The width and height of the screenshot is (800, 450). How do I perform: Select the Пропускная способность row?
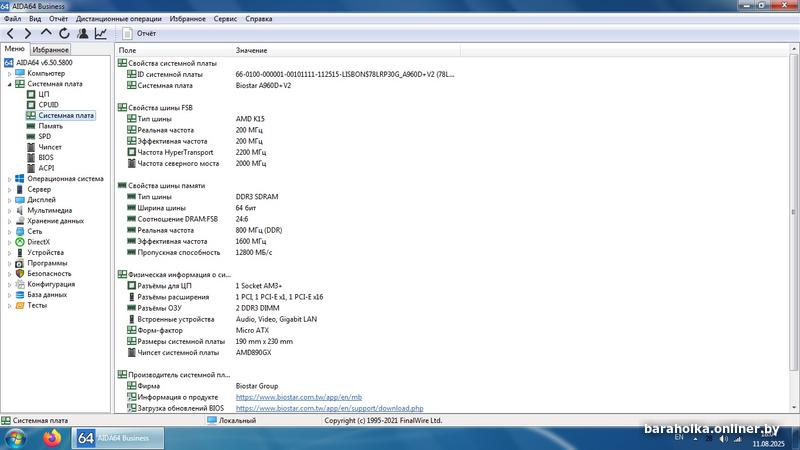[199, 253]
